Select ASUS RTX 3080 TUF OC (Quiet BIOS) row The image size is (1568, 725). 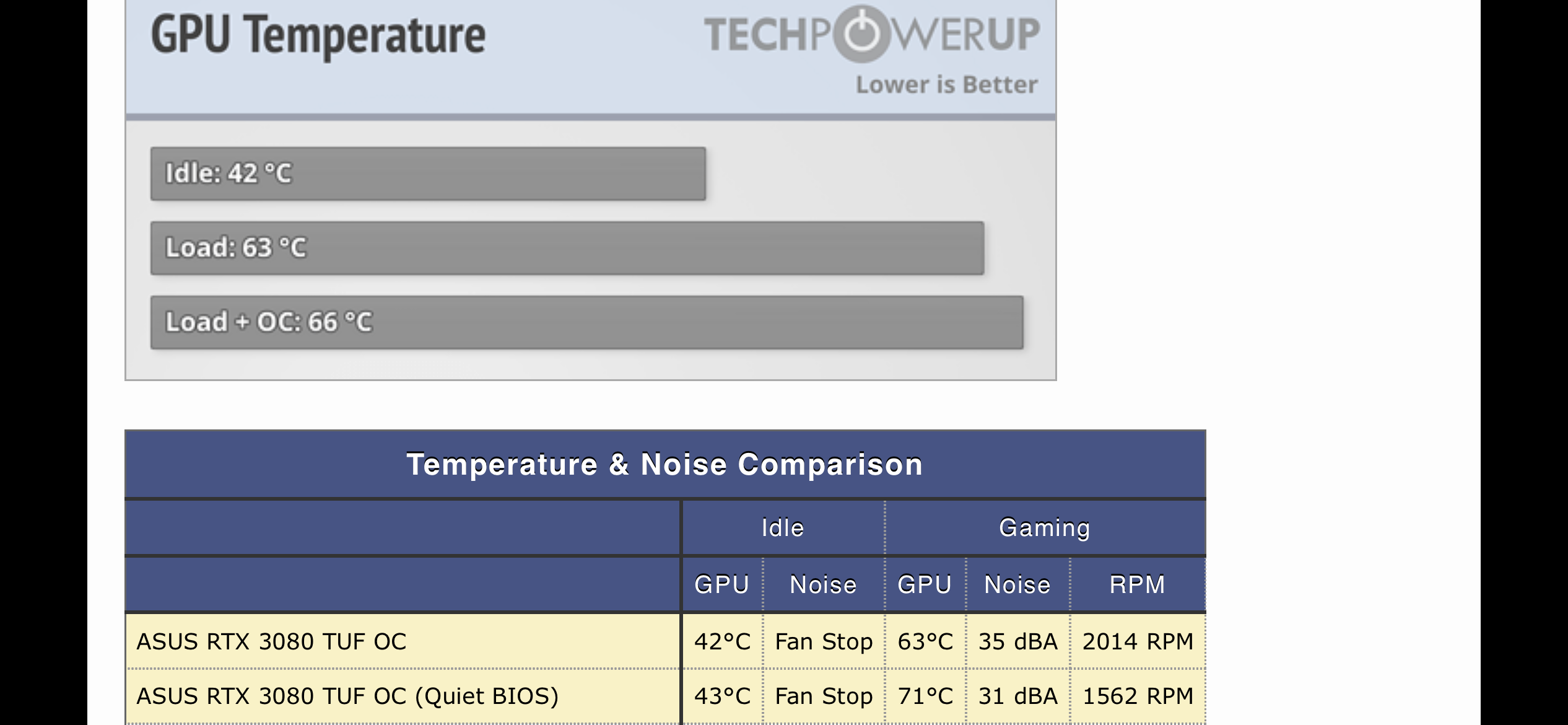[x=347, y=696]
